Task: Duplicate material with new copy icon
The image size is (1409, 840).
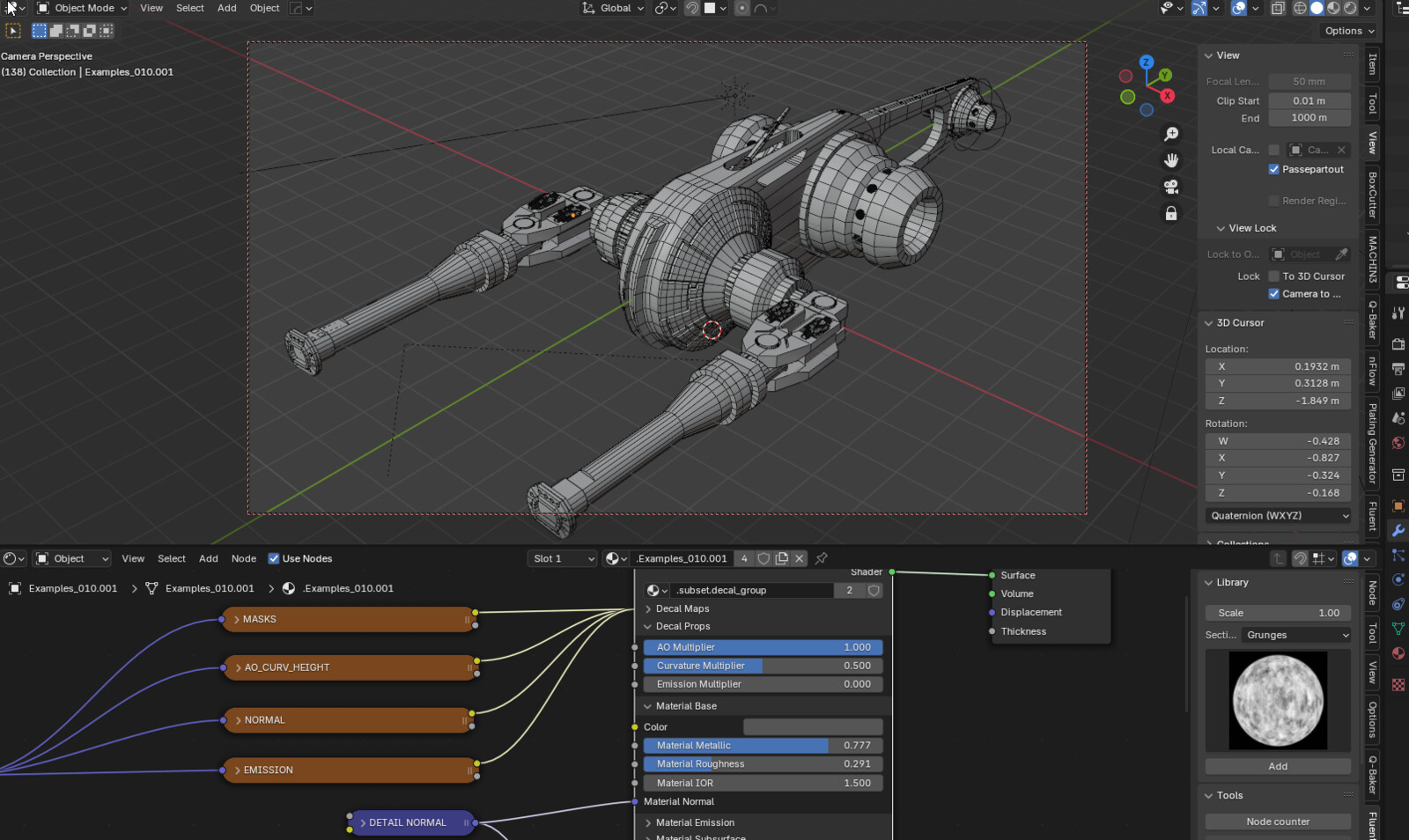Action: click(x=781, y=558)
